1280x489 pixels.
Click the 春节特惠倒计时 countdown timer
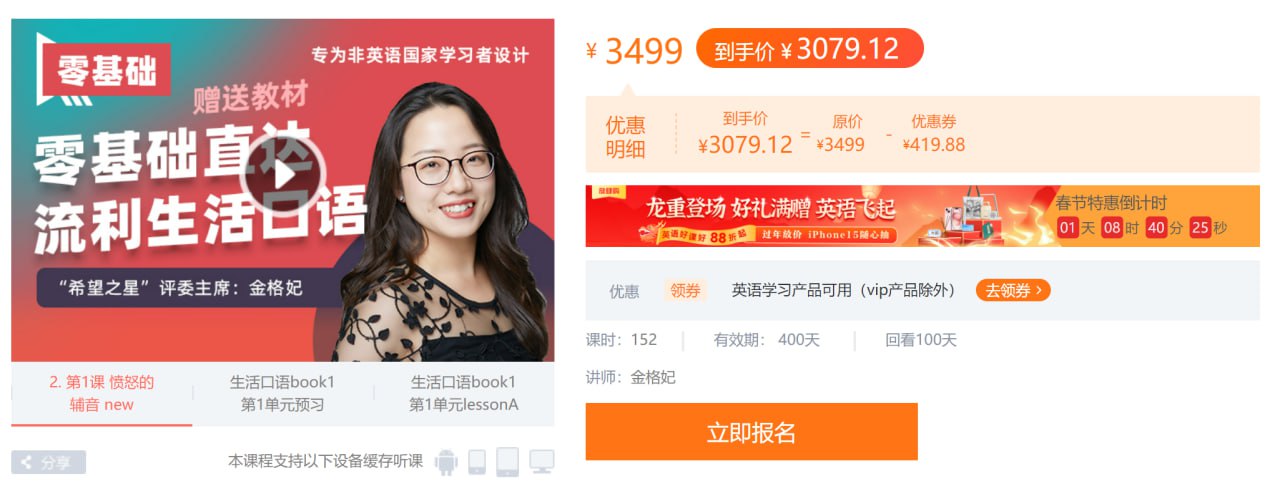pyautogui.click(x=1144, y=216)
